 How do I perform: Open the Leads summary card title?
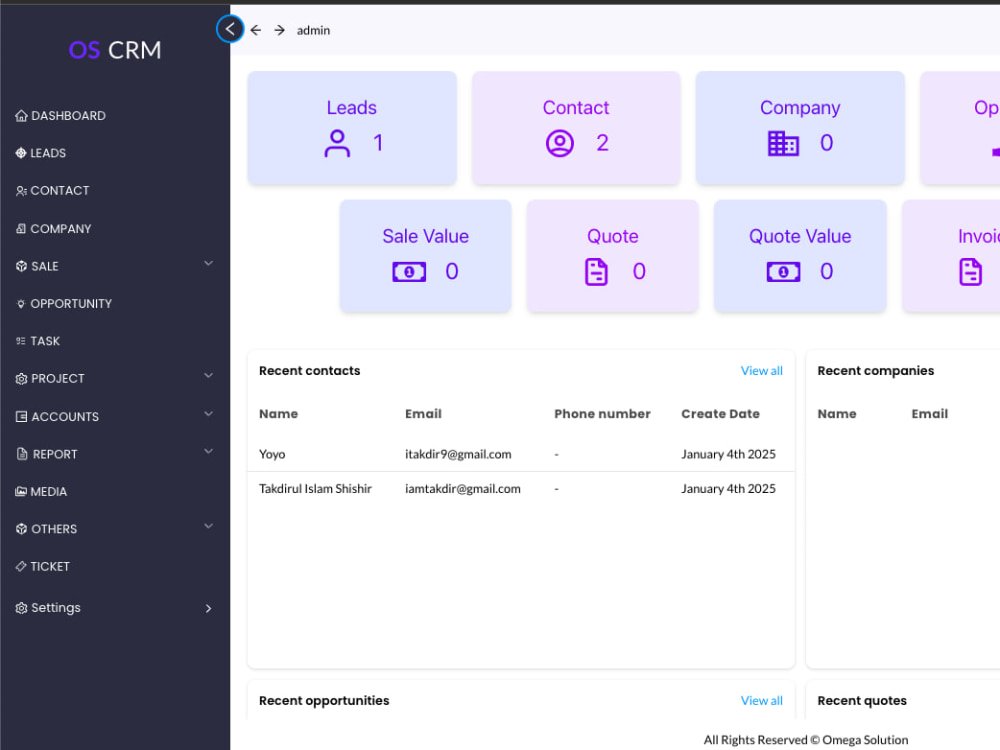351,107
